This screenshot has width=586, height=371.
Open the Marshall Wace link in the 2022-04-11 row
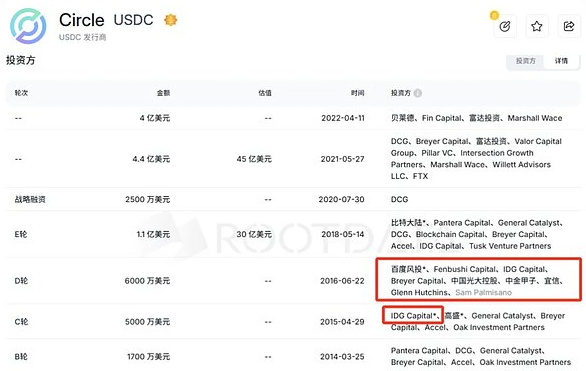(535, 118)
